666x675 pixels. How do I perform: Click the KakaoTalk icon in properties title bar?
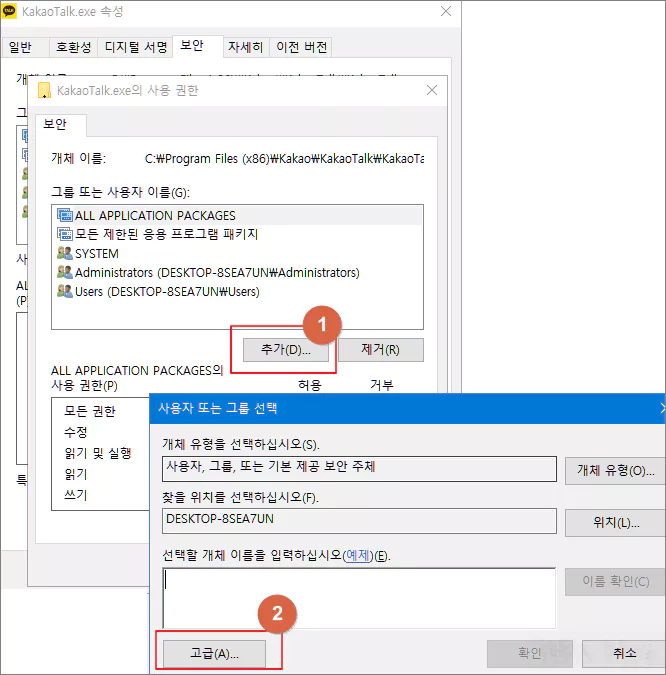pos(9,11)
